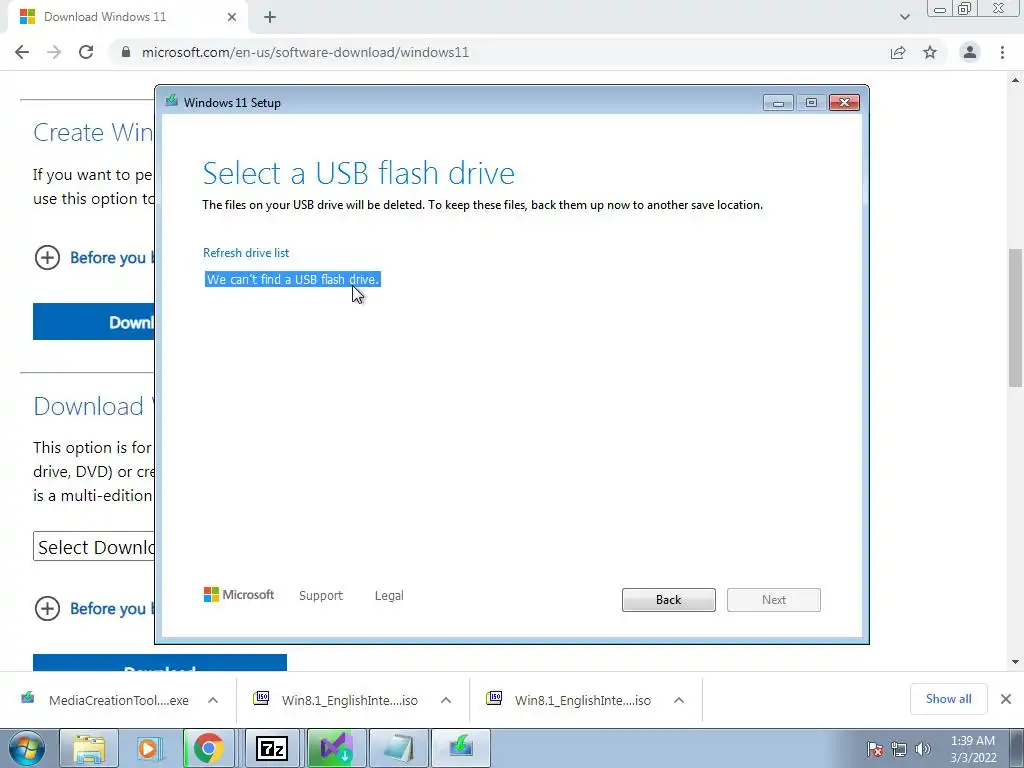
Task: Click scrollbar up arrow on webpage
Action: (1016, 80)
